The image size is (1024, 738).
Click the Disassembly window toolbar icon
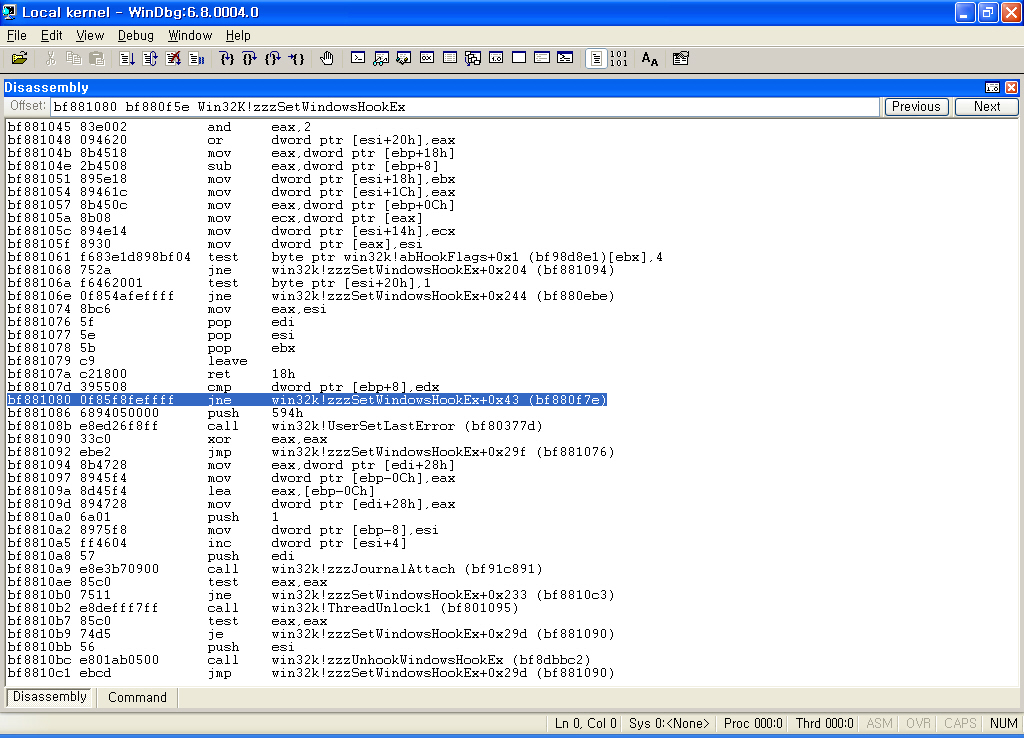[496, 59]
